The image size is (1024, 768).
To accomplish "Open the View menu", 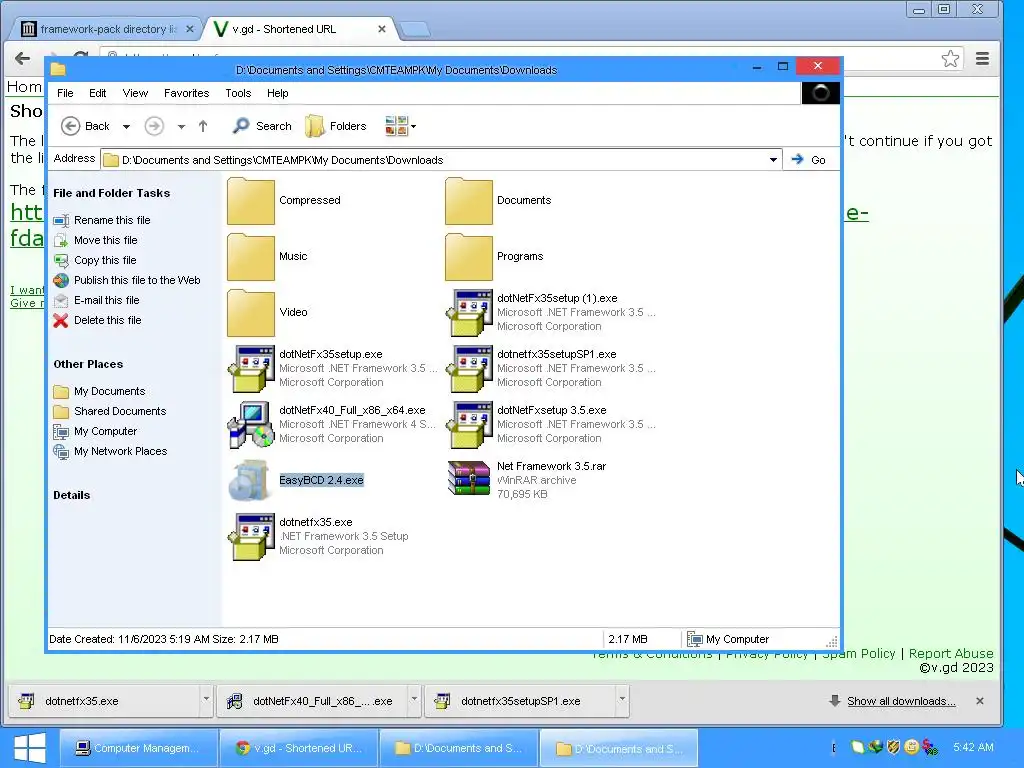I will tap(135, 93).
